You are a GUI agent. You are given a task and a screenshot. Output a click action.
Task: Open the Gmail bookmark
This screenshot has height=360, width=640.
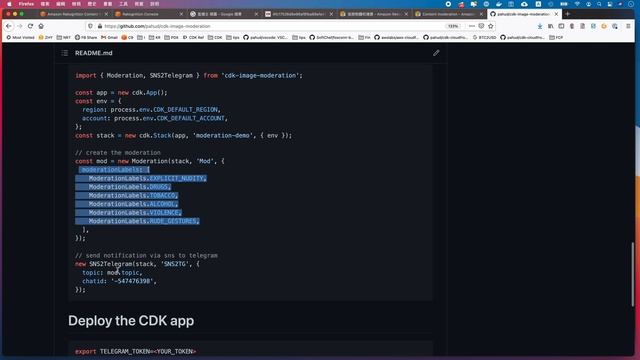pyautogui.click(x=109, y=37)
